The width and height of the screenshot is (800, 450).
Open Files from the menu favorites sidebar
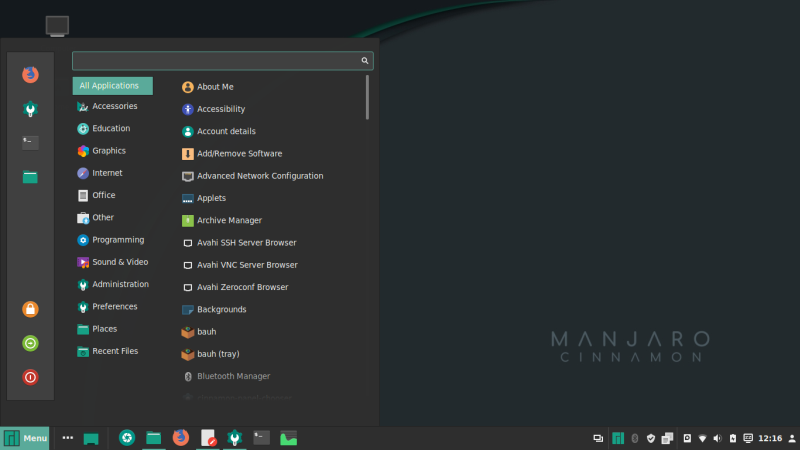click(30, 177)
